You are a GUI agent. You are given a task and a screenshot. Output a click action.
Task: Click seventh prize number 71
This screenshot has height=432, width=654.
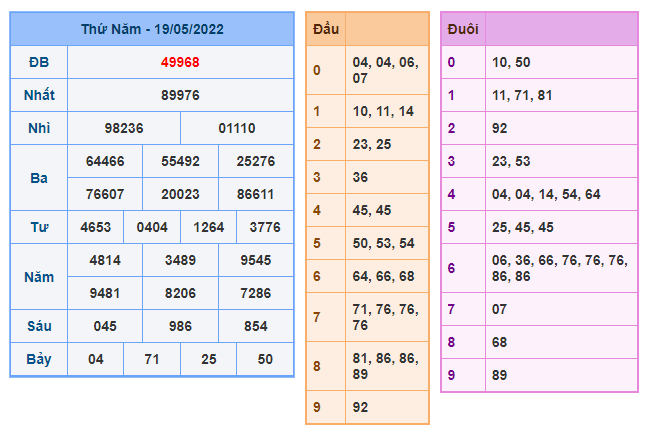(152, 359)
